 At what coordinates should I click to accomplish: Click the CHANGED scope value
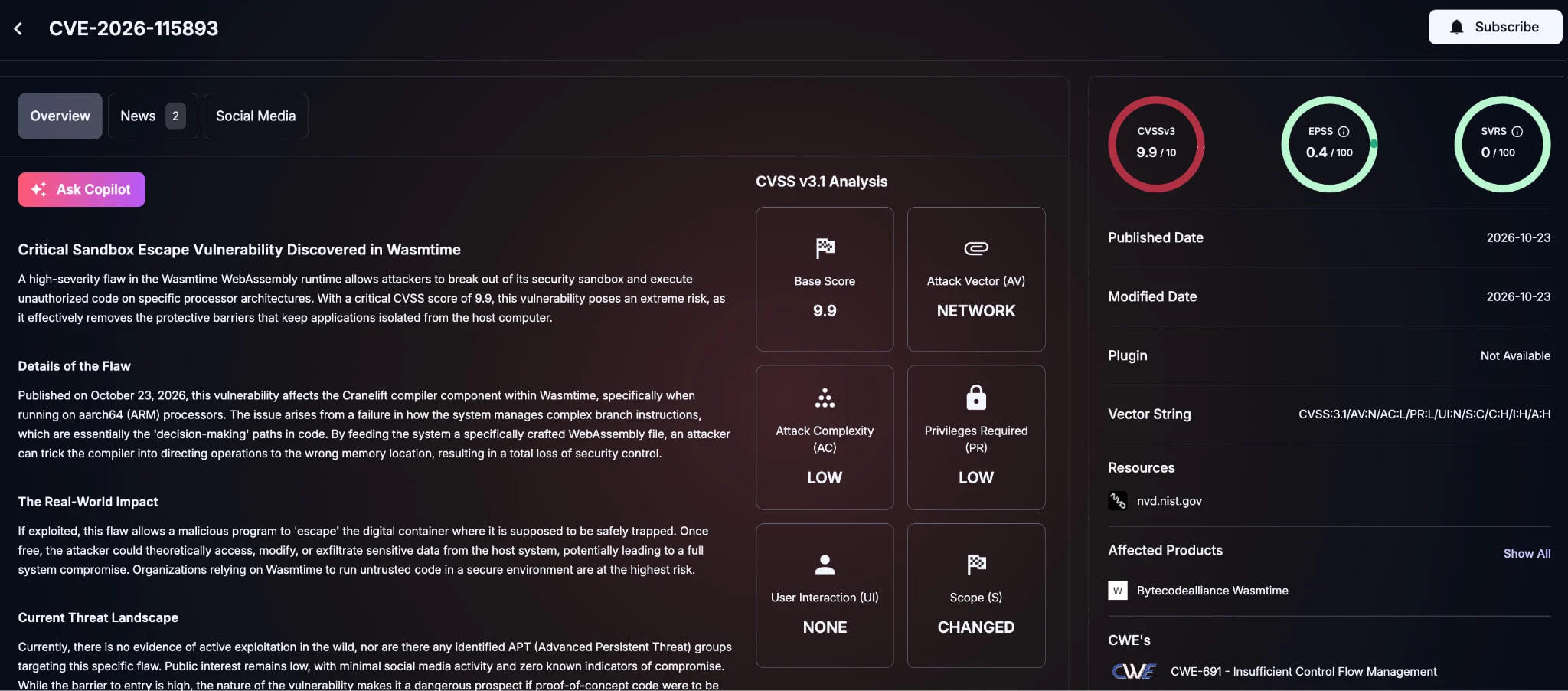[975, 627]
